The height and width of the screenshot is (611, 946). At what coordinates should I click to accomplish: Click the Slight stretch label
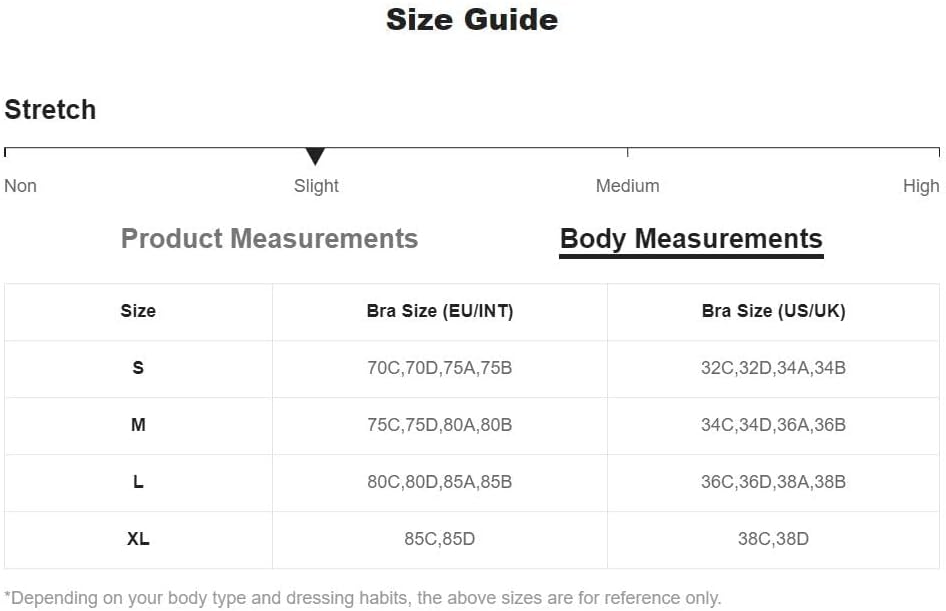point(316,186)
